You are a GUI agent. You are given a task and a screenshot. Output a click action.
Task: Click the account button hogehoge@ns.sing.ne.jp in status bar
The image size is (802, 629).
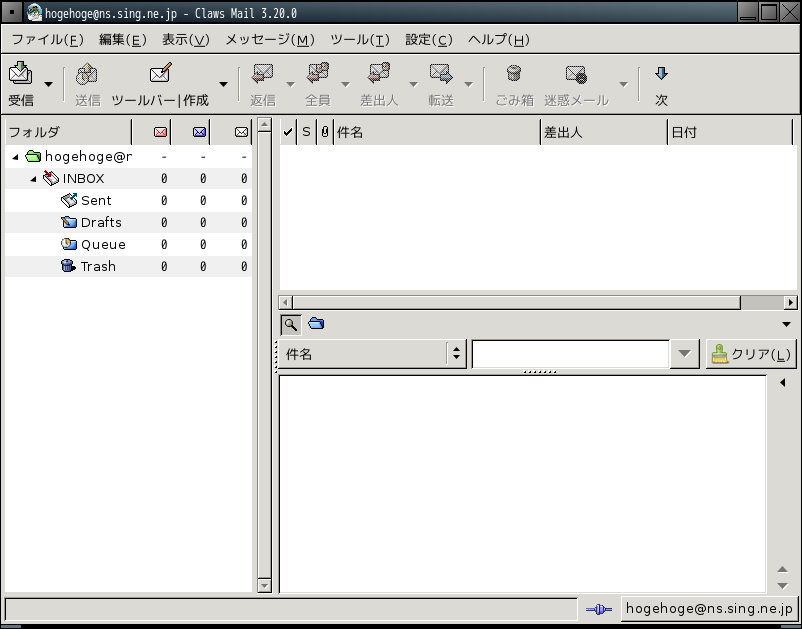pyautogui.click(x=708, y=608)
